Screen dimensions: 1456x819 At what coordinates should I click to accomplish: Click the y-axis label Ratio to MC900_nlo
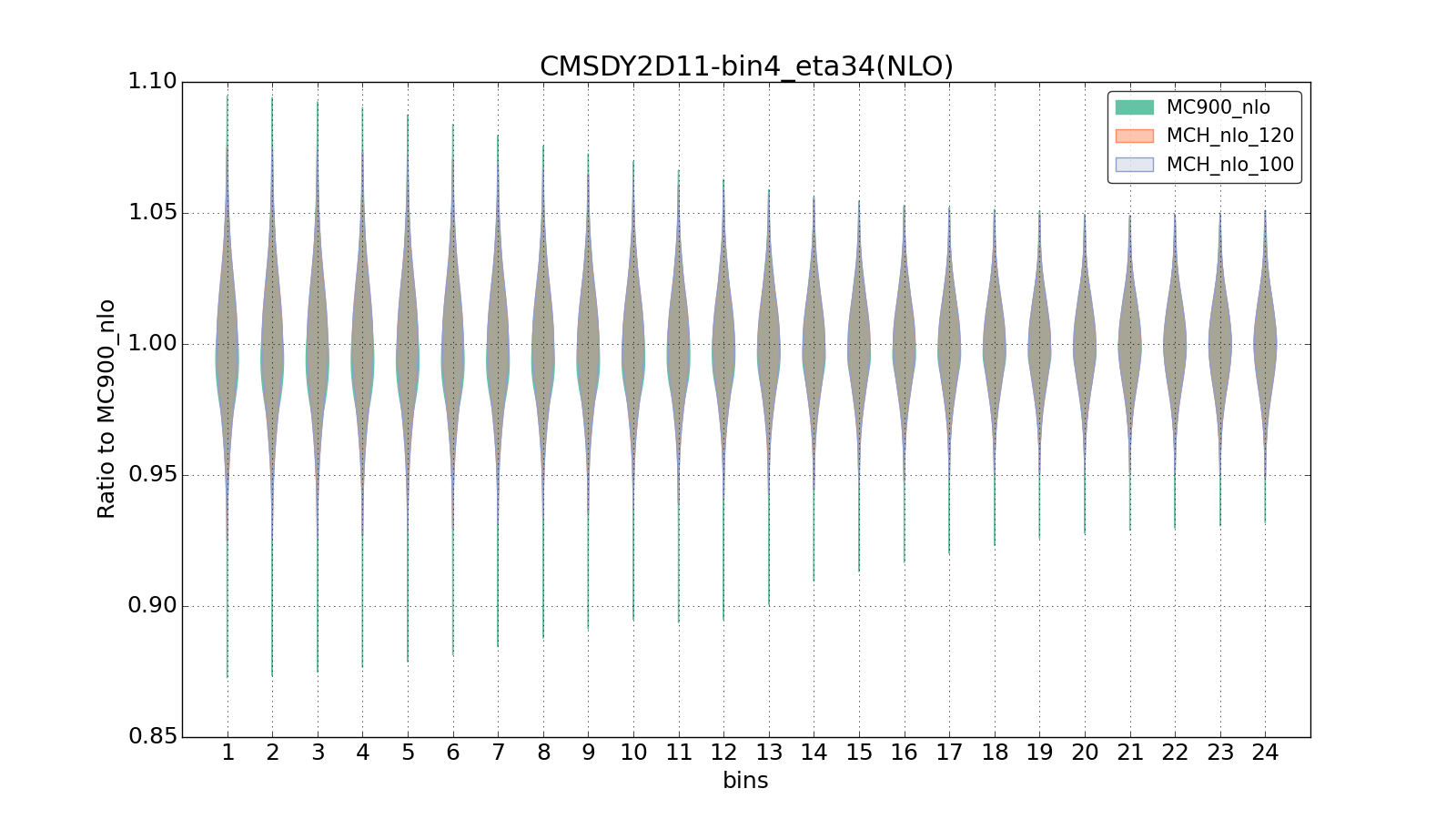point(106,409)
